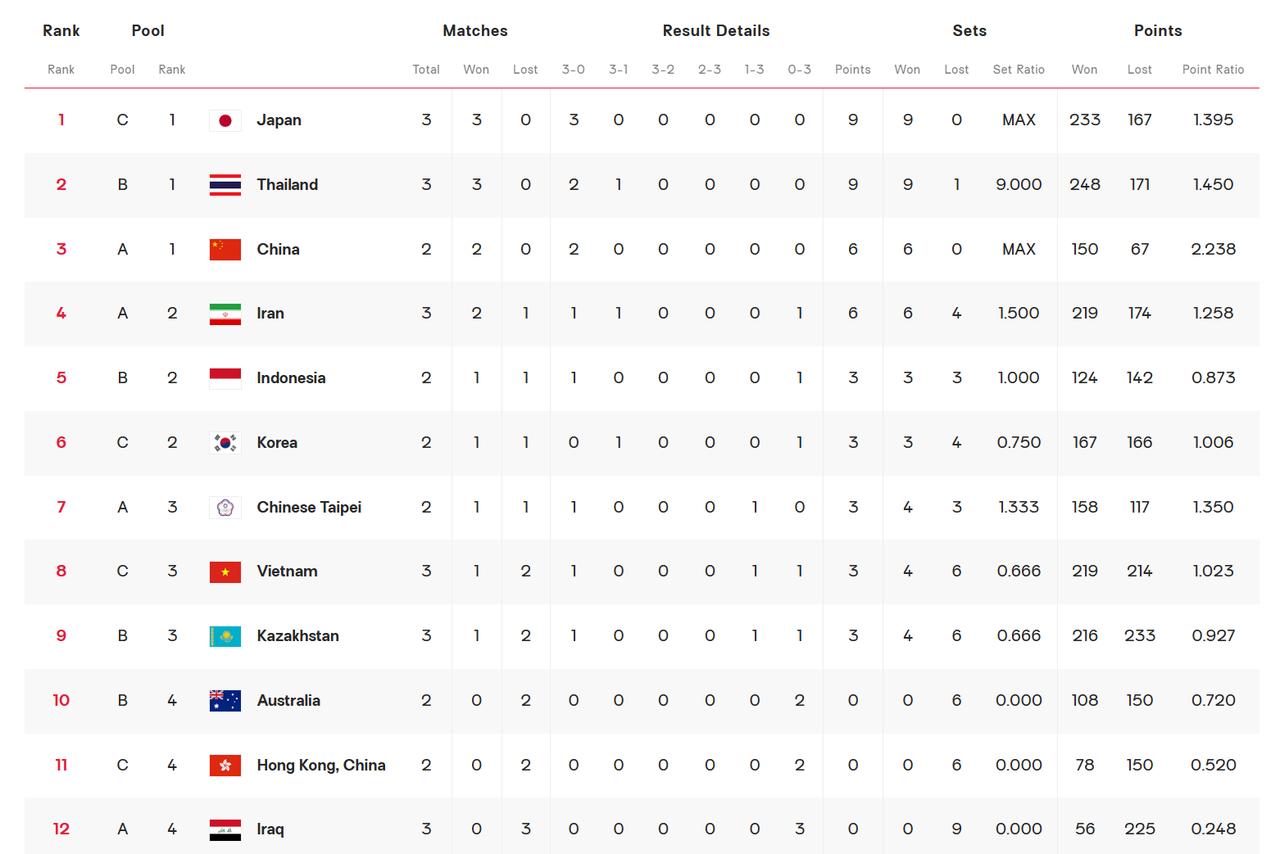Click the 3-0 result column header

[573, 70]
